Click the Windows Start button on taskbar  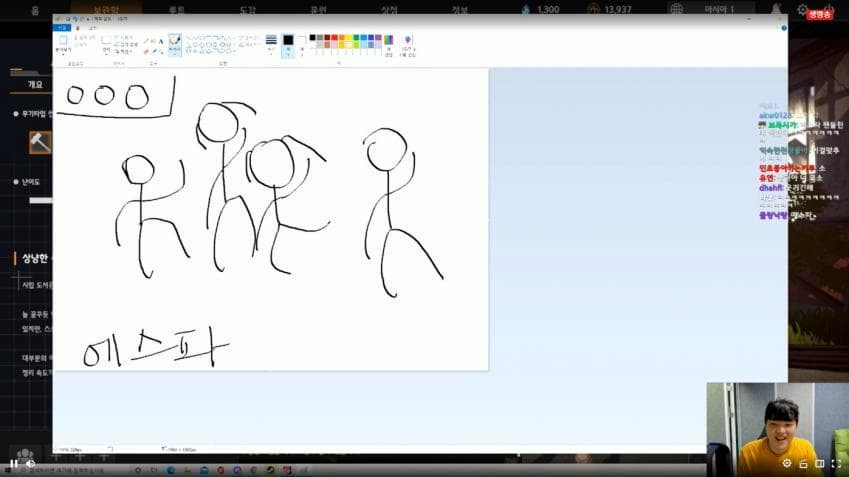[7, 470]
